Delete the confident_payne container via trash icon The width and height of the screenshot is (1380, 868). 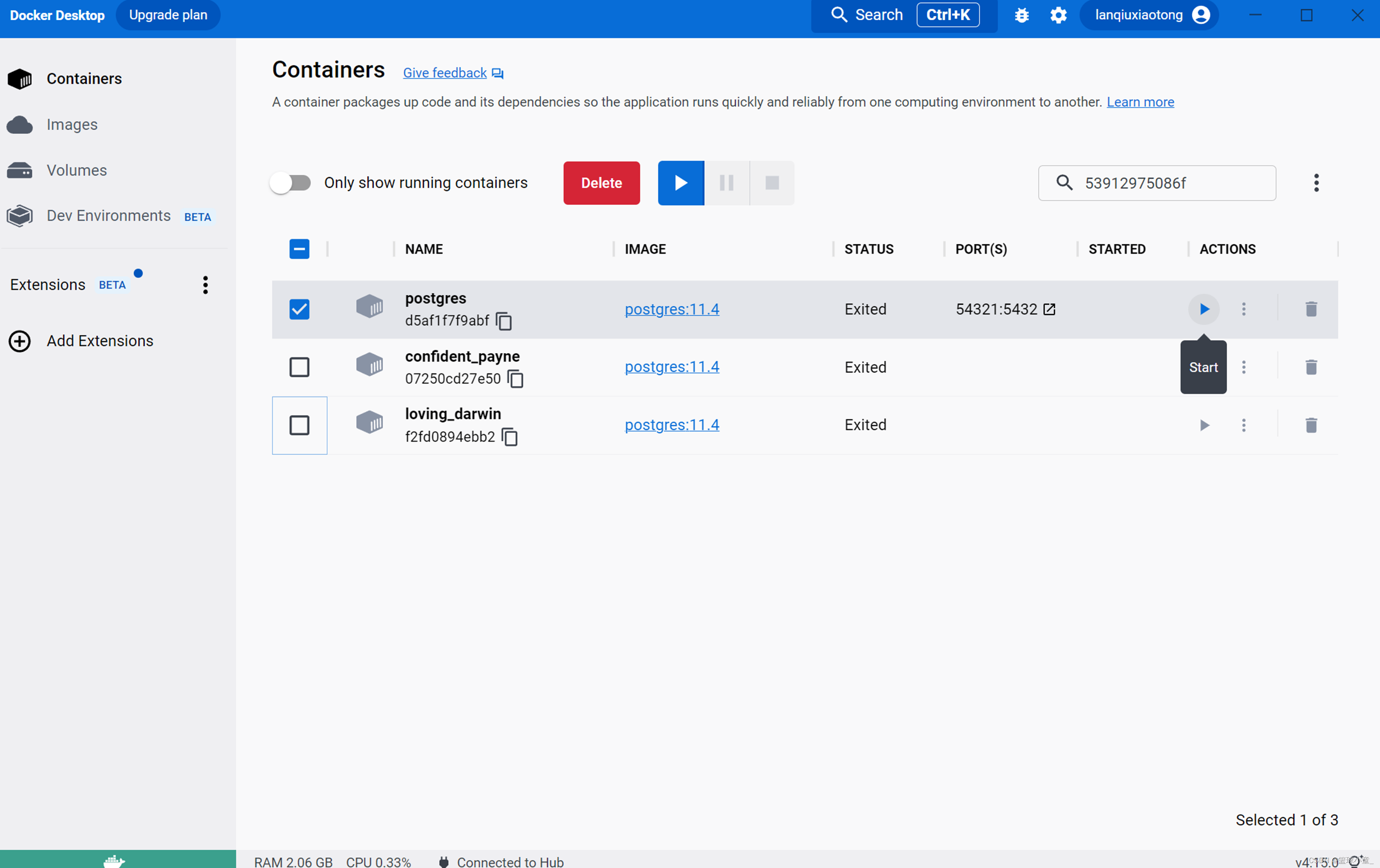click(1311, 367)
